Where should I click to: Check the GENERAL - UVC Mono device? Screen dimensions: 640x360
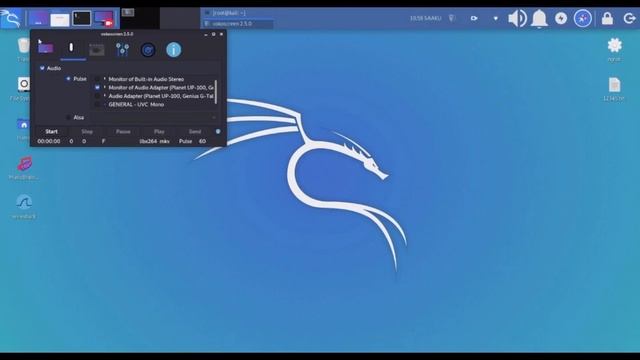(97, 104)
